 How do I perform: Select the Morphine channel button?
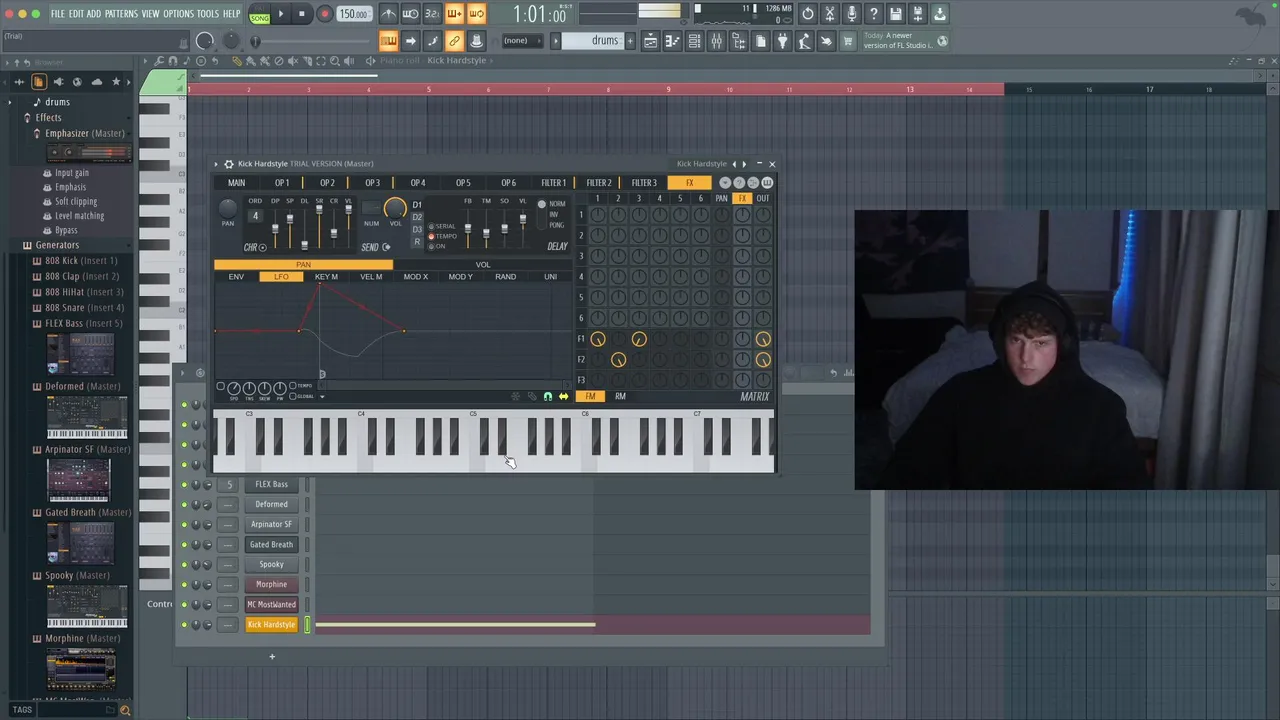click(271, 585)
